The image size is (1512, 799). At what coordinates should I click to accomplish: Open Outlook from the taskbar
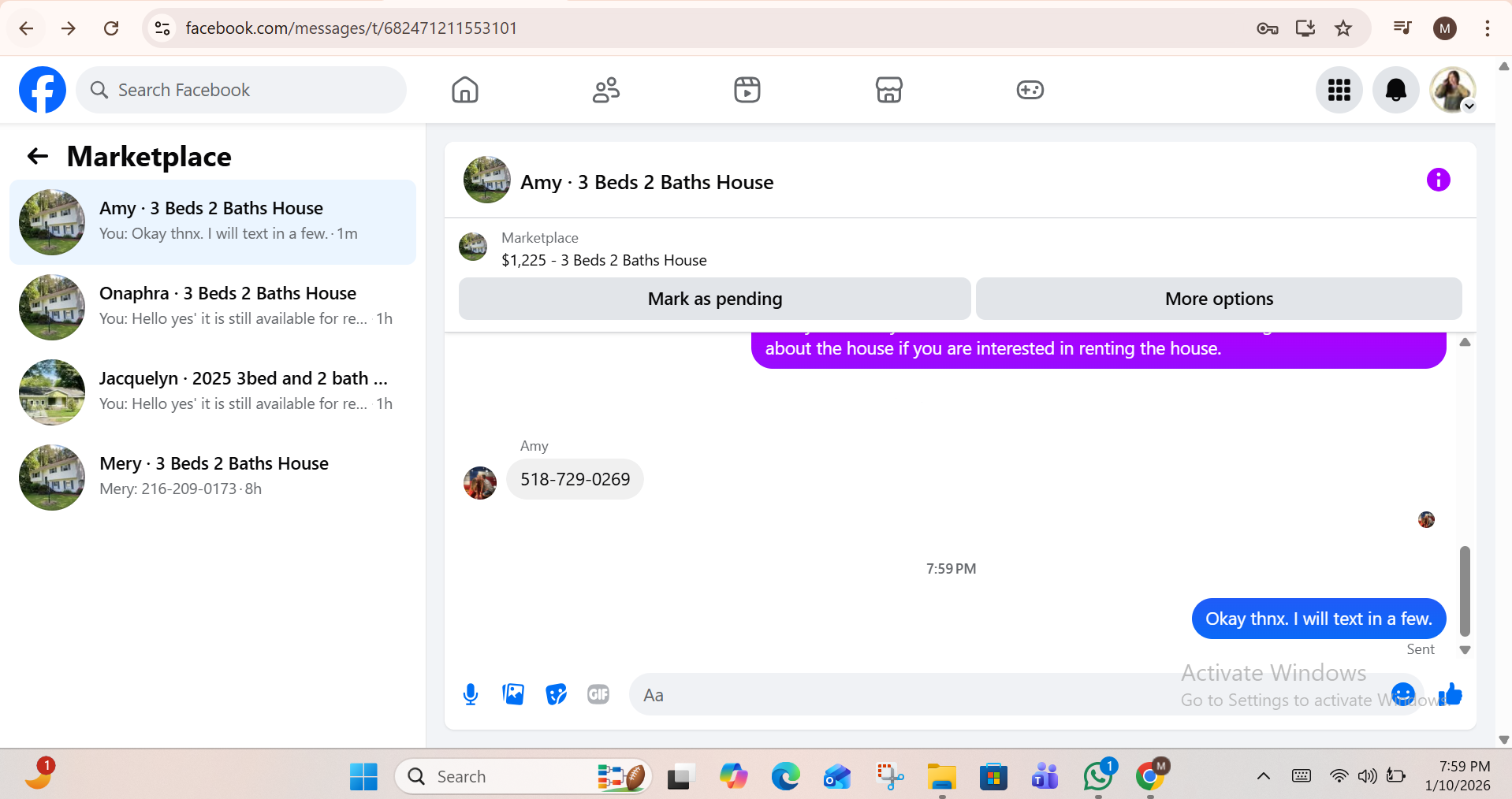pos(837,776)
